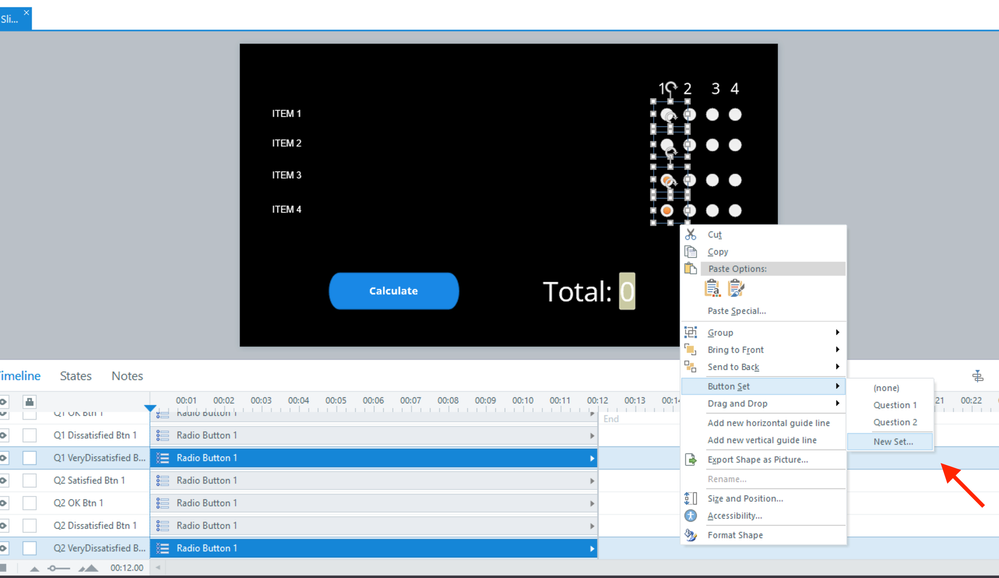Toggle lock checkbox for Q2 VeryDissatisfied row
This screenshot has height=578, width=999.
click(29, 548)
